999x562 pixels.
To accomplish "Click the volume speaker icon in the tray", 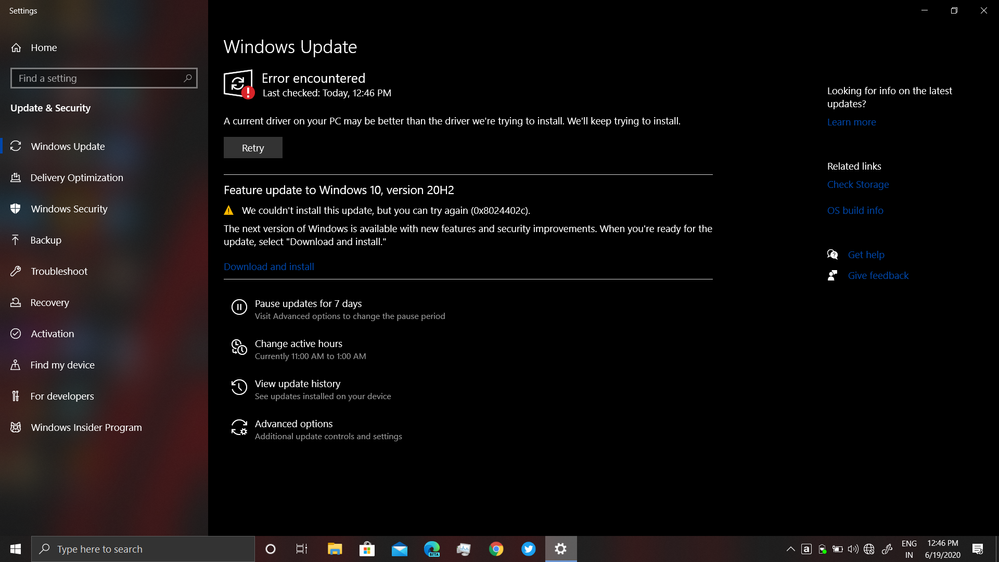I will (853, 549).
